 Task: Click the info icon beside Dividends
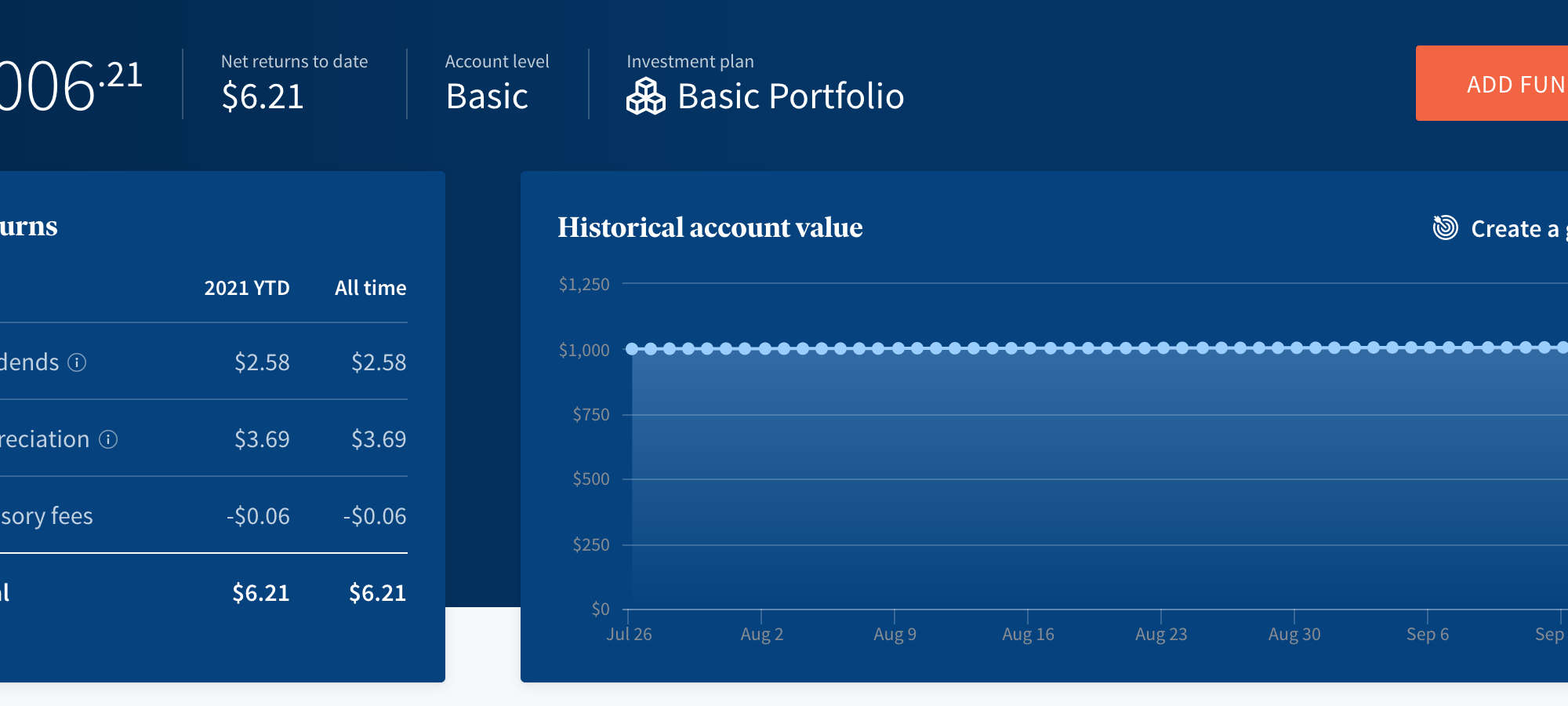[77, 362]
